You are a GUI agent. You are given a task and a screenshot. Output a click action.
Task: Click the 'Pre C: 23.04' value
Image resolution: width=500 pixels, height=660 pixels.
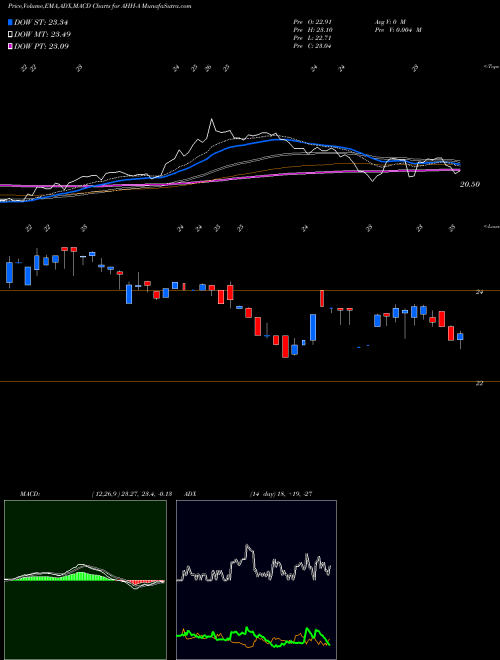[x=312, y=46]
